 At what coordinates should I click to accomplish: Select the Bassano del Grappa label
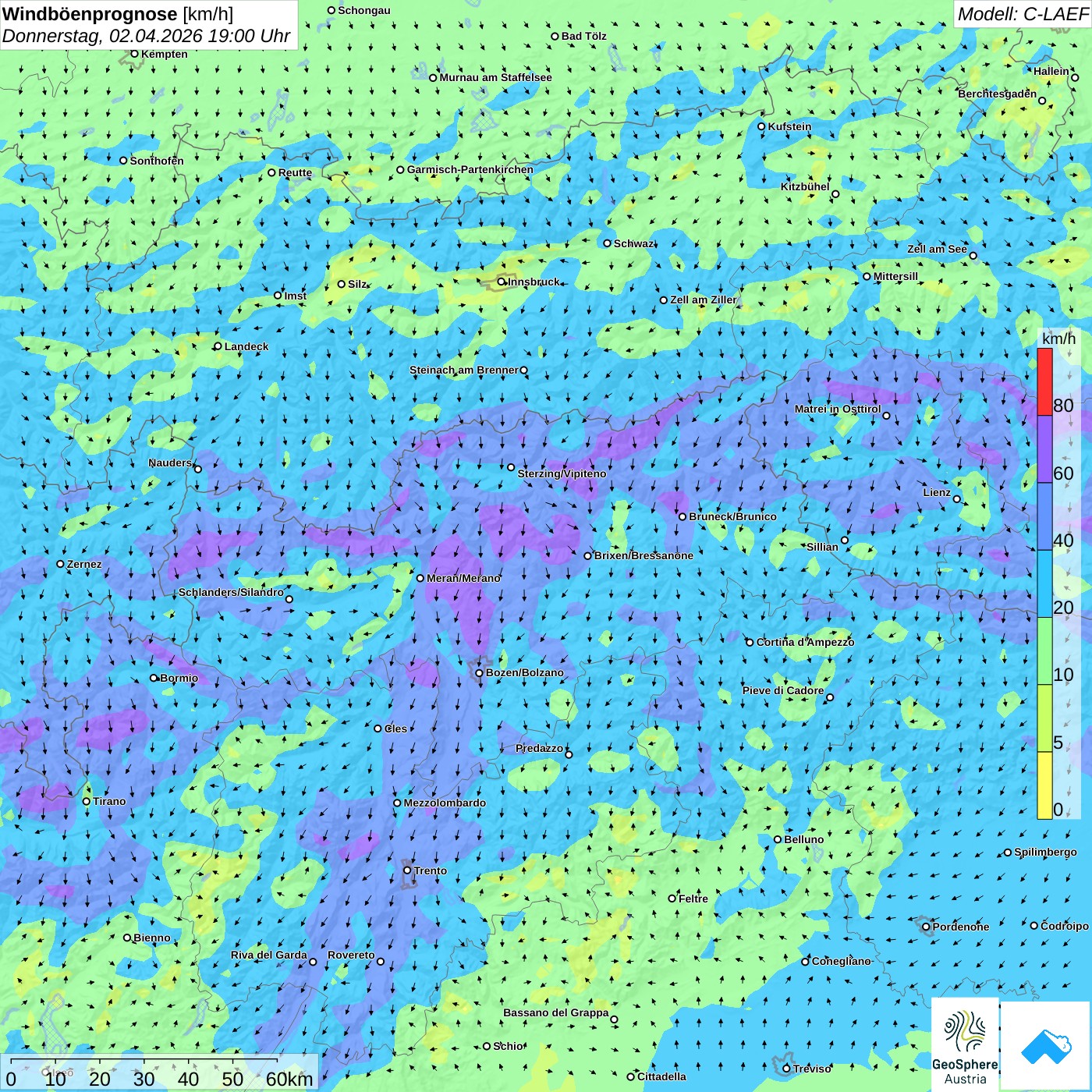tap(556, 1012)
